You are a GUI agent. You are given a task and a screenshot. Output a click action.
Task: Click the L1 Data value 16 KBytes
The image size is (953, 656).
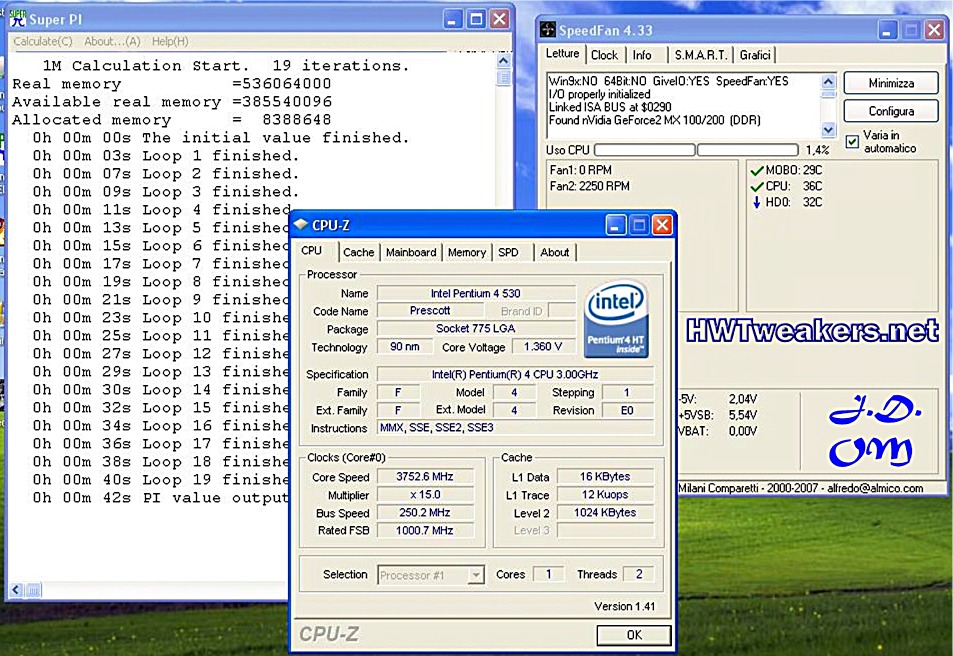pyautogui.click(x=605, y=477)
